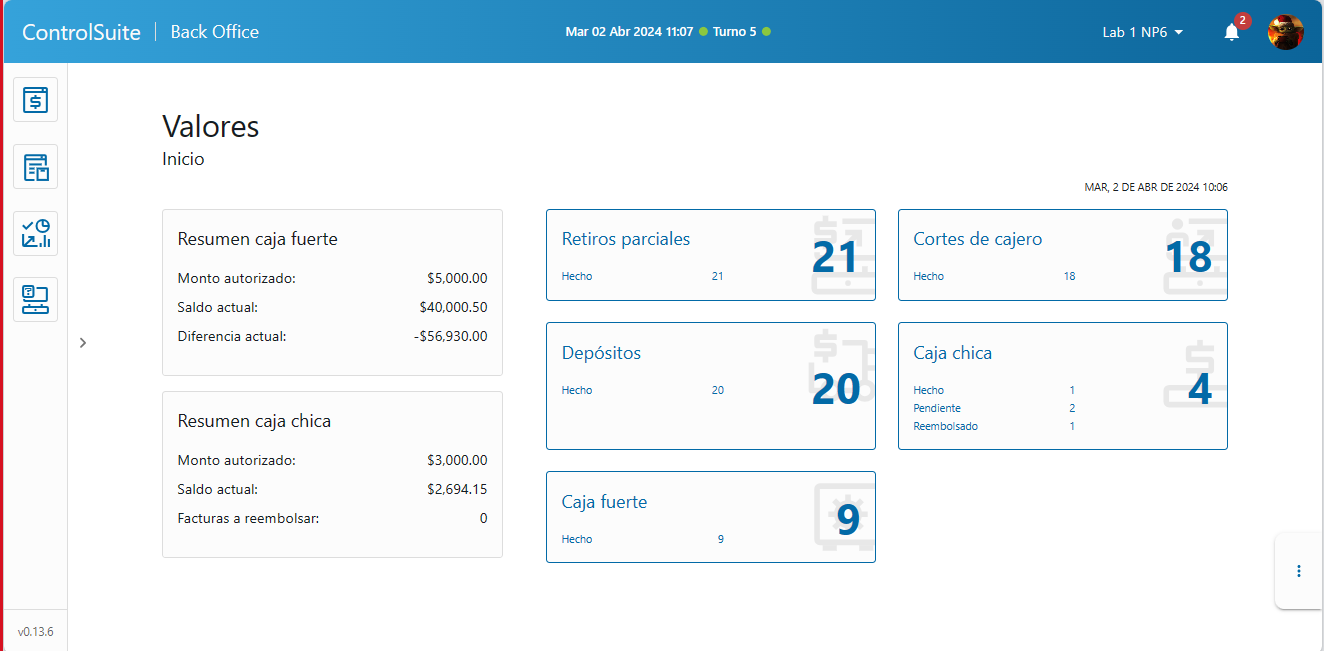Screen dimensions: 1324x651
Task: Click the Back Office header label
Action: (x=214, y=32)
